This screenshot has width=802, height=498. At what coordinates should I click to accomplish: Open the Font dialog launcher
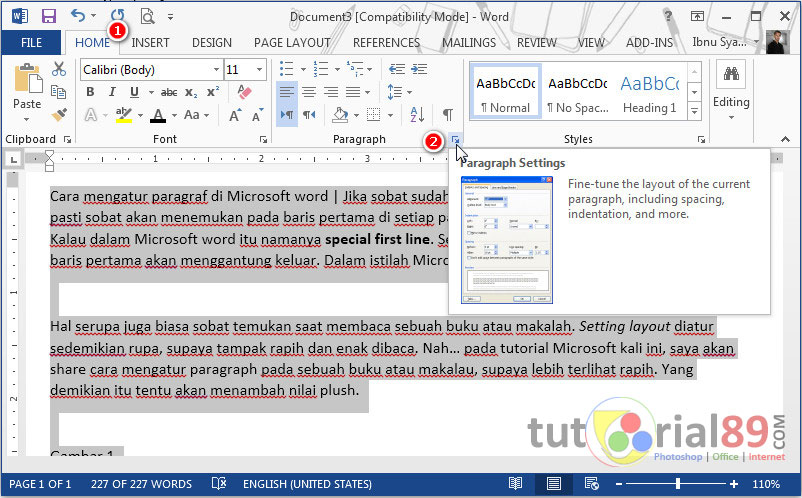coord(263,139)
